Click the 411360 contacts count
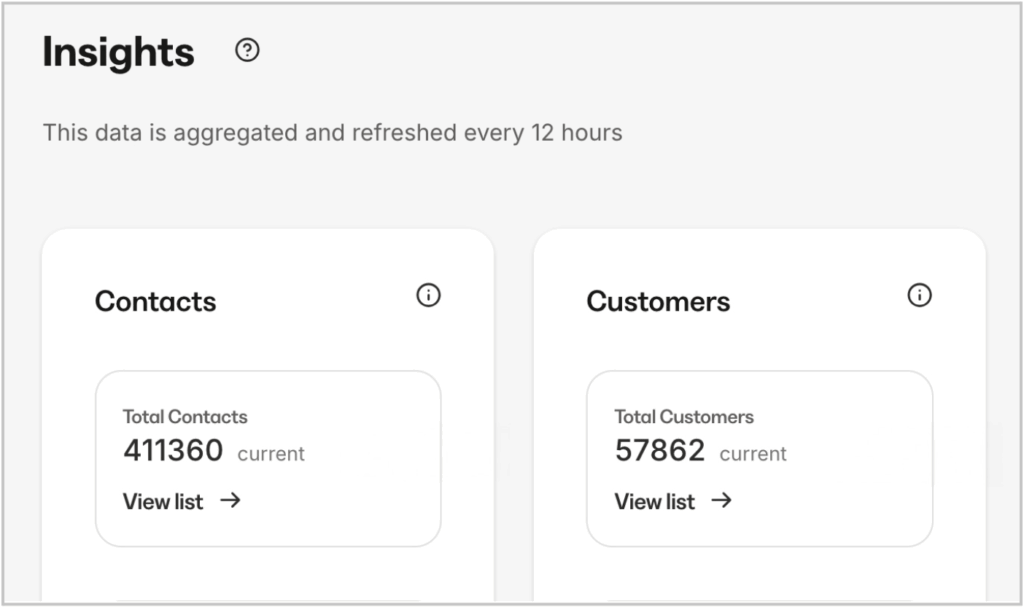Screen dimensions: 1024x607 [x=173, y=451]
